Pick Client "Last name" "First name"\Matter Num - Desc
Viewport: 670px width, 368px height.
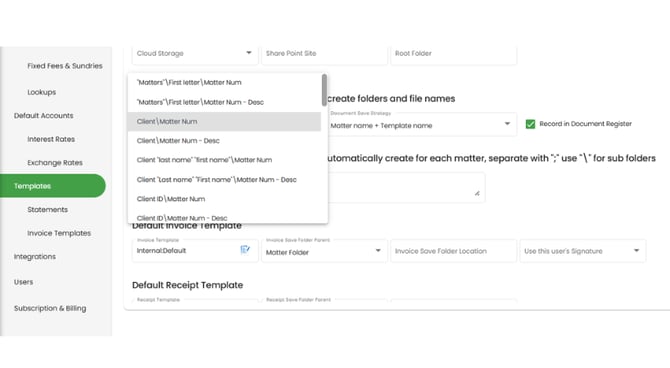tap(224, 180)
